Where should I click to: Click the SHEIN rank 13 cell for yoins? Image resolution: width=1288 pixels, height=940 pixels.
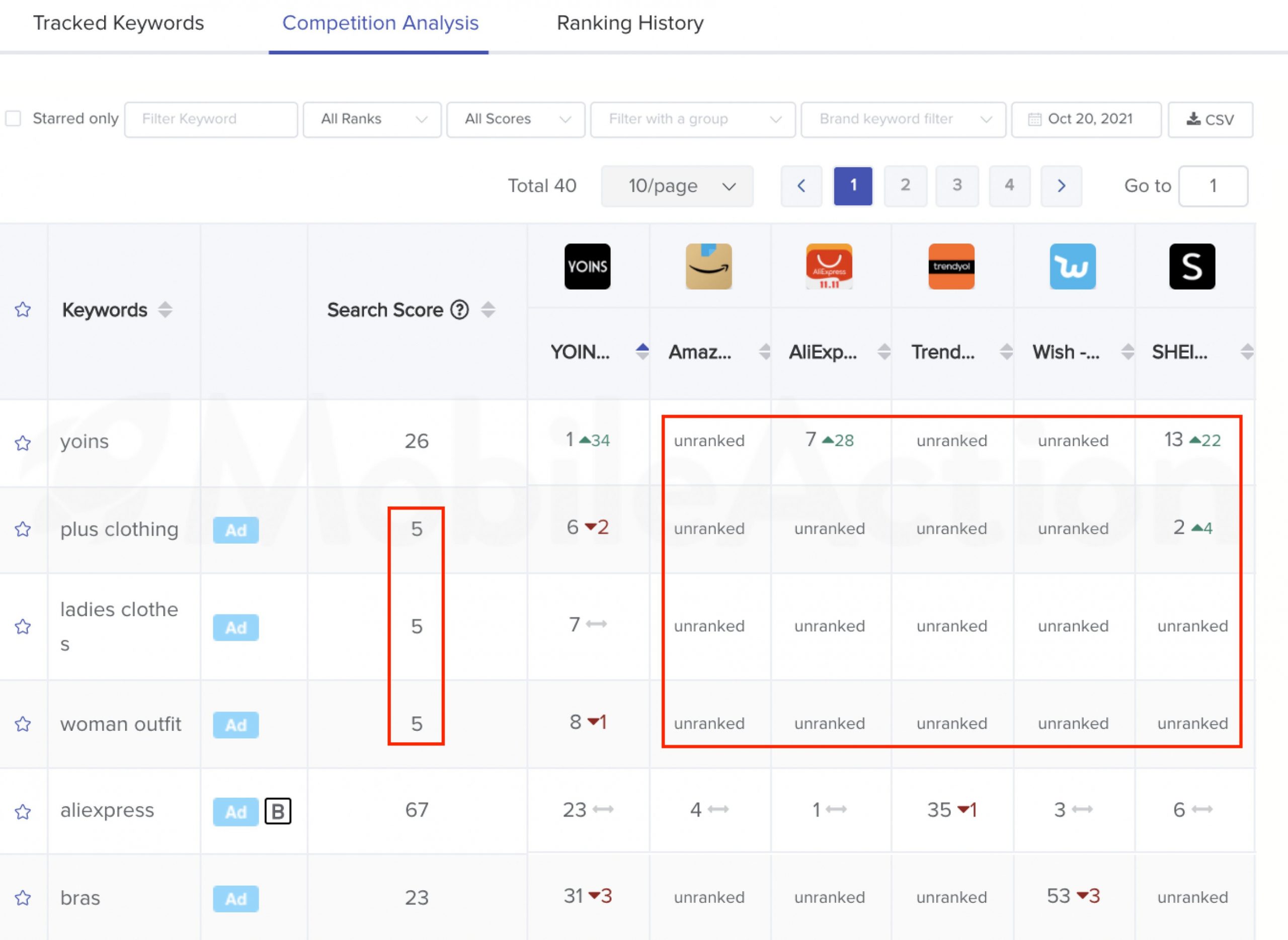click(x=1192, y=440)
